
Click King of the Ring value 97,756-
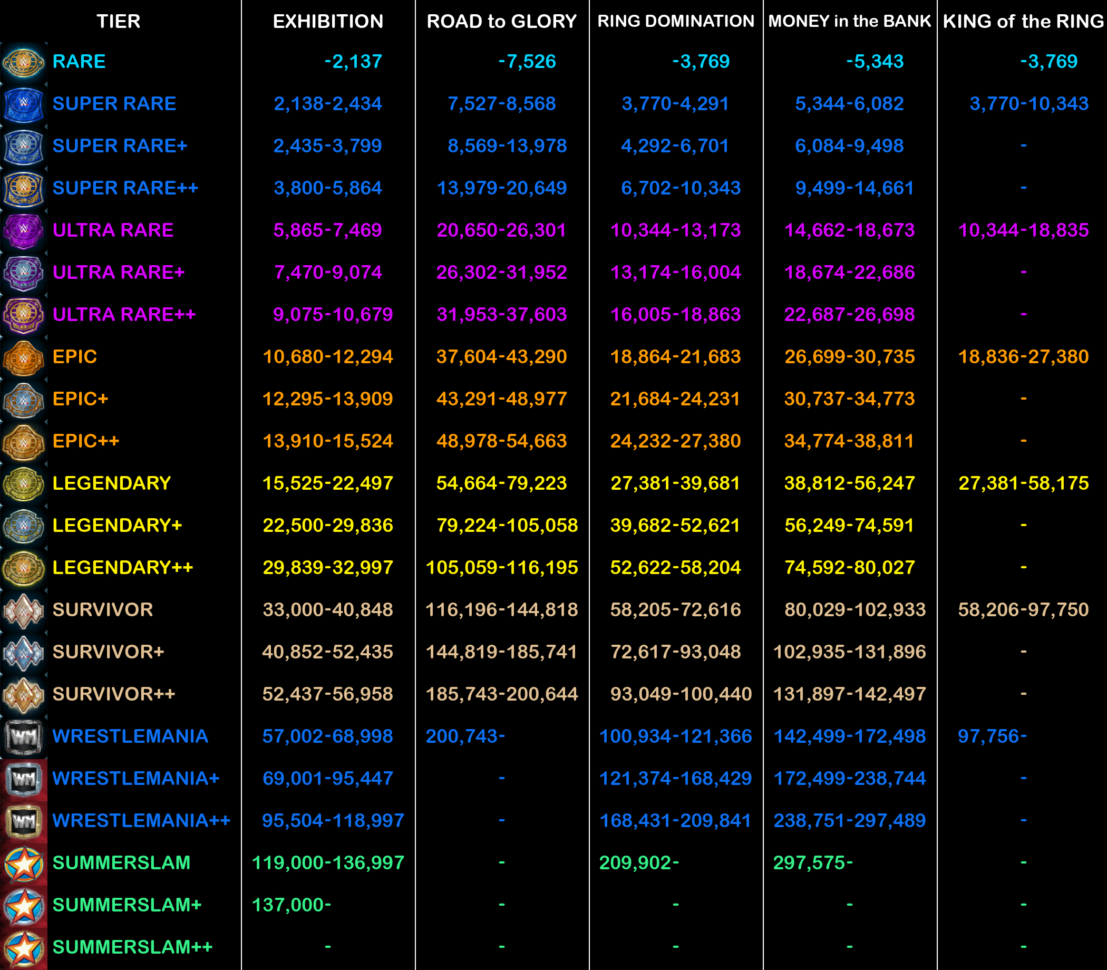point(993,736)
